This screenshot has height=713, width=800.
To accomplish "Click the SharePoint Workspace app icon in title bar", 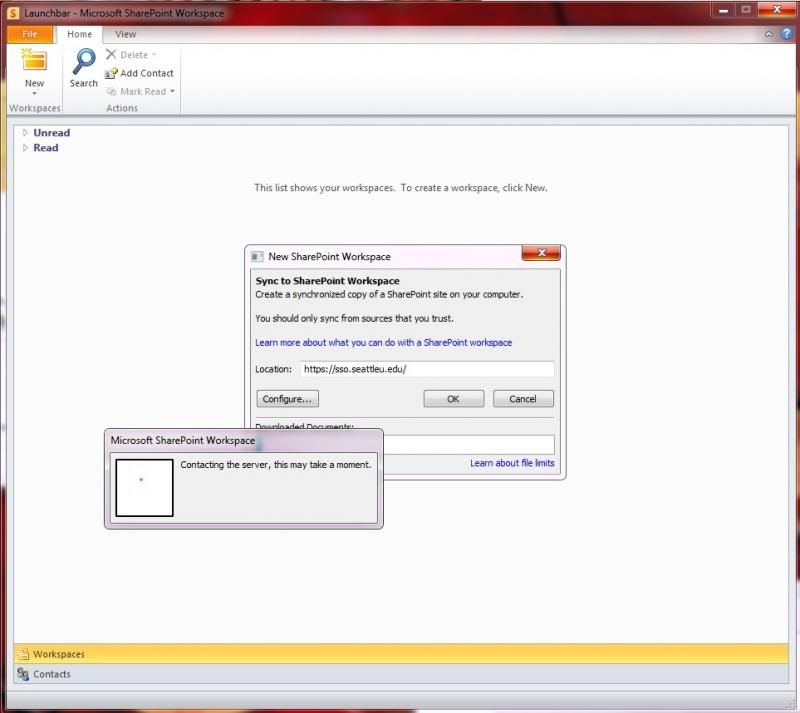I will [13, 13].
